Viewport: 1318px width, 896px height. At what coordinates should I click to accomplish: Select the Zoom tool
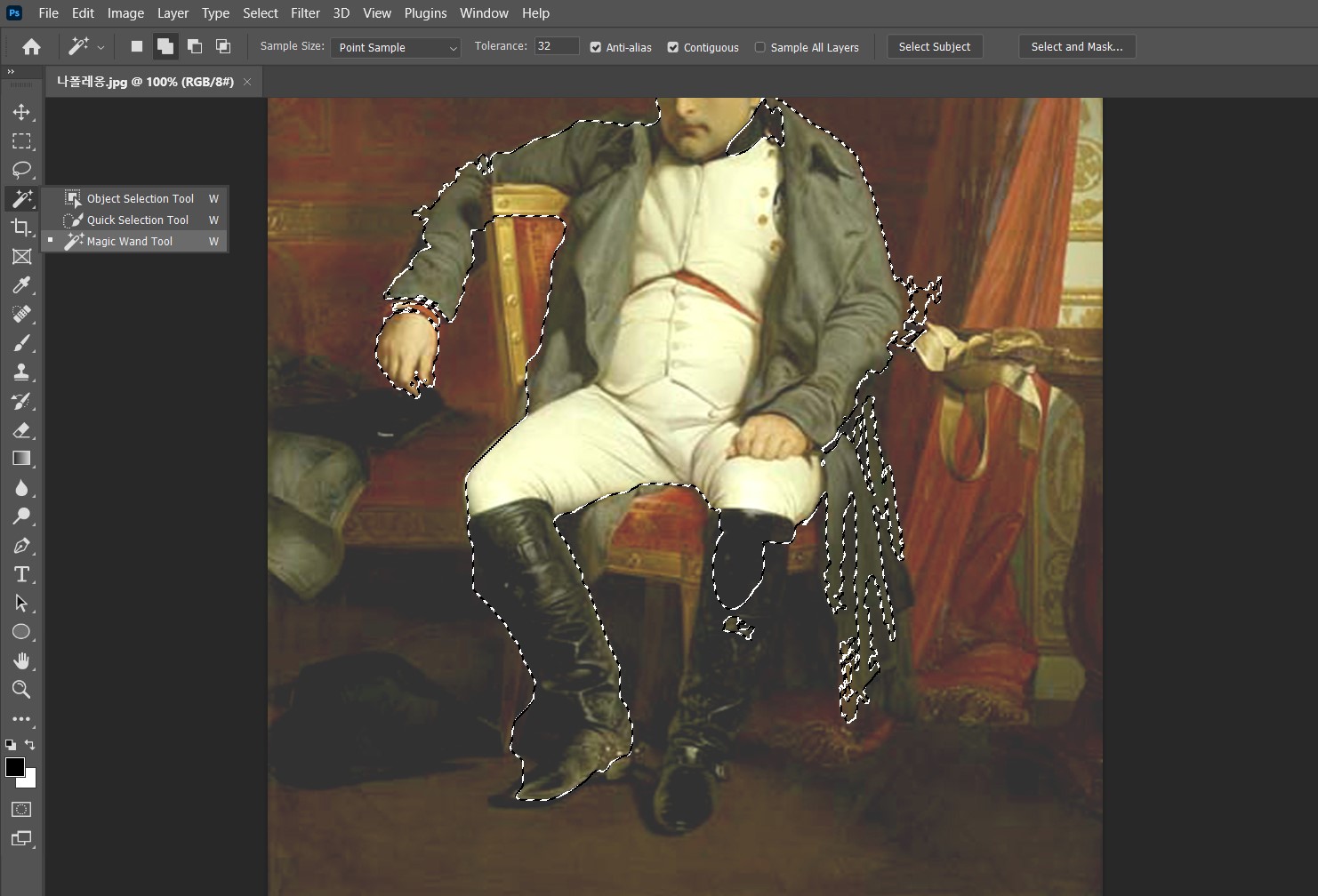point(21,690)
